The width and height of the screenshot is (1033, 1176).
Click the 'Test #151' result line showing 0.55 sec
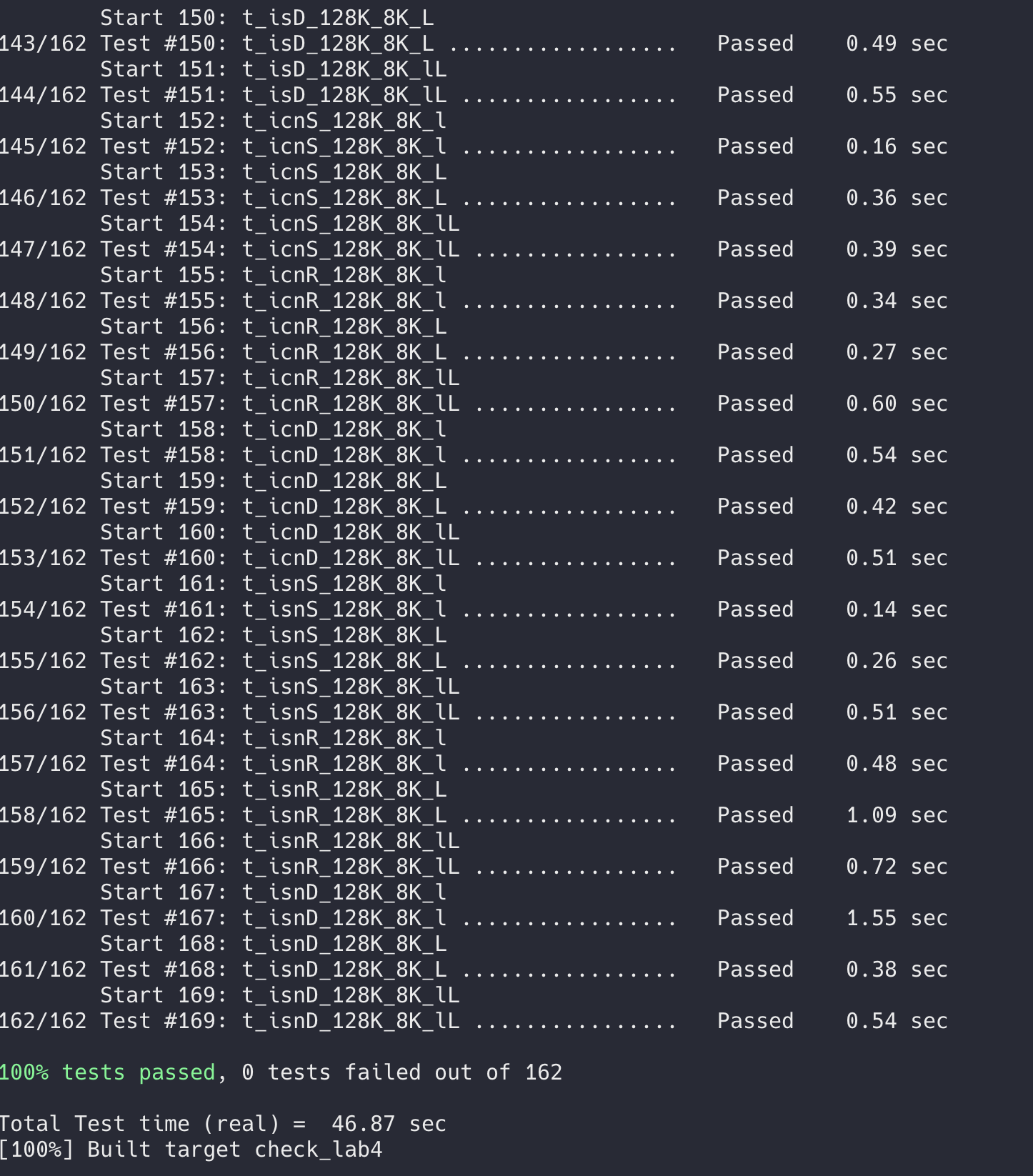point(474,95)
